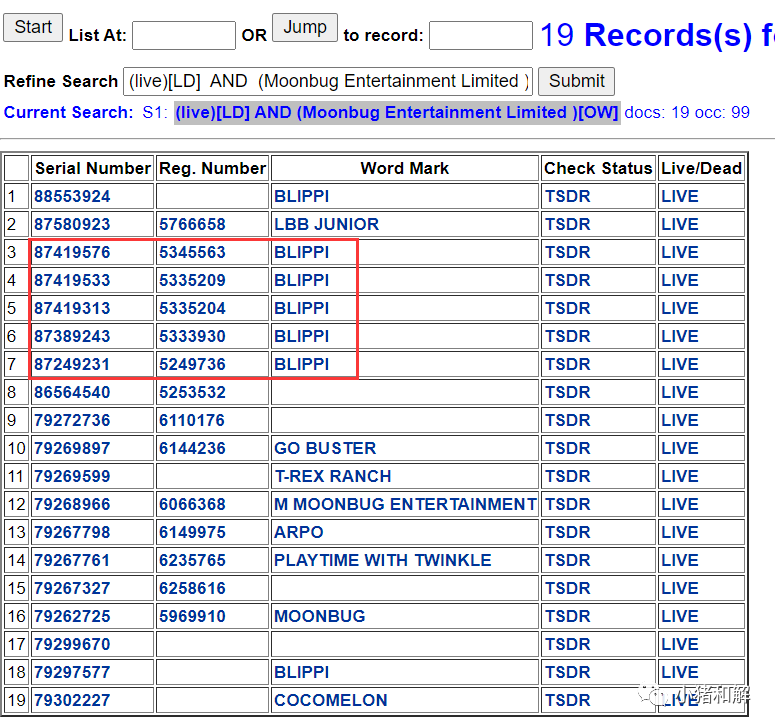Open the MOONBUG word mark
This screenshot has height=728, width=775.
pyautogui.click(x=320, y=616)
